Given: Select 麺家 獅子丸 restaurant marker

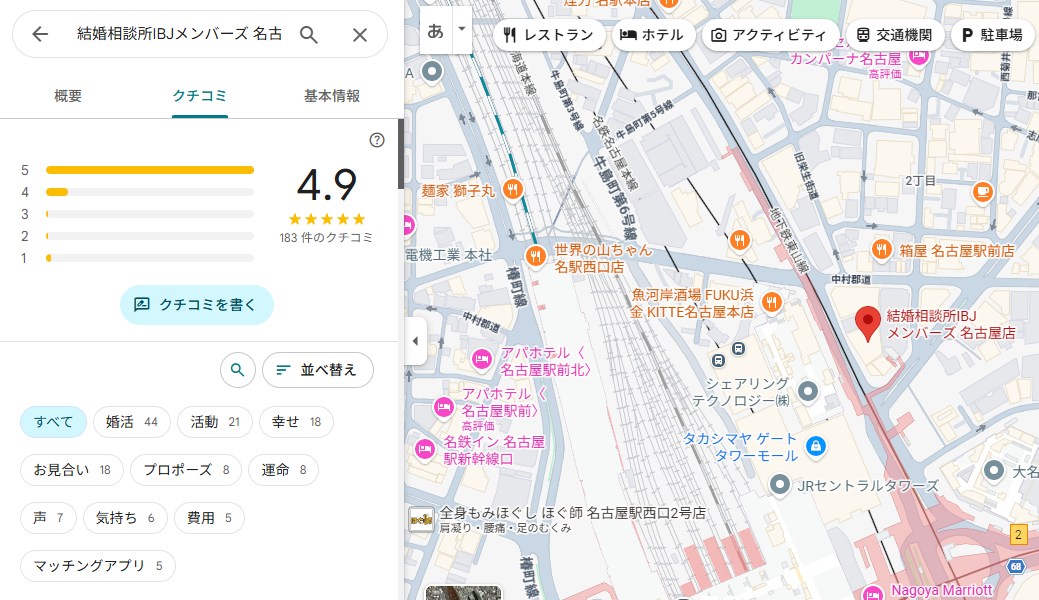Looking at the screenshot, I should (512, 189).
